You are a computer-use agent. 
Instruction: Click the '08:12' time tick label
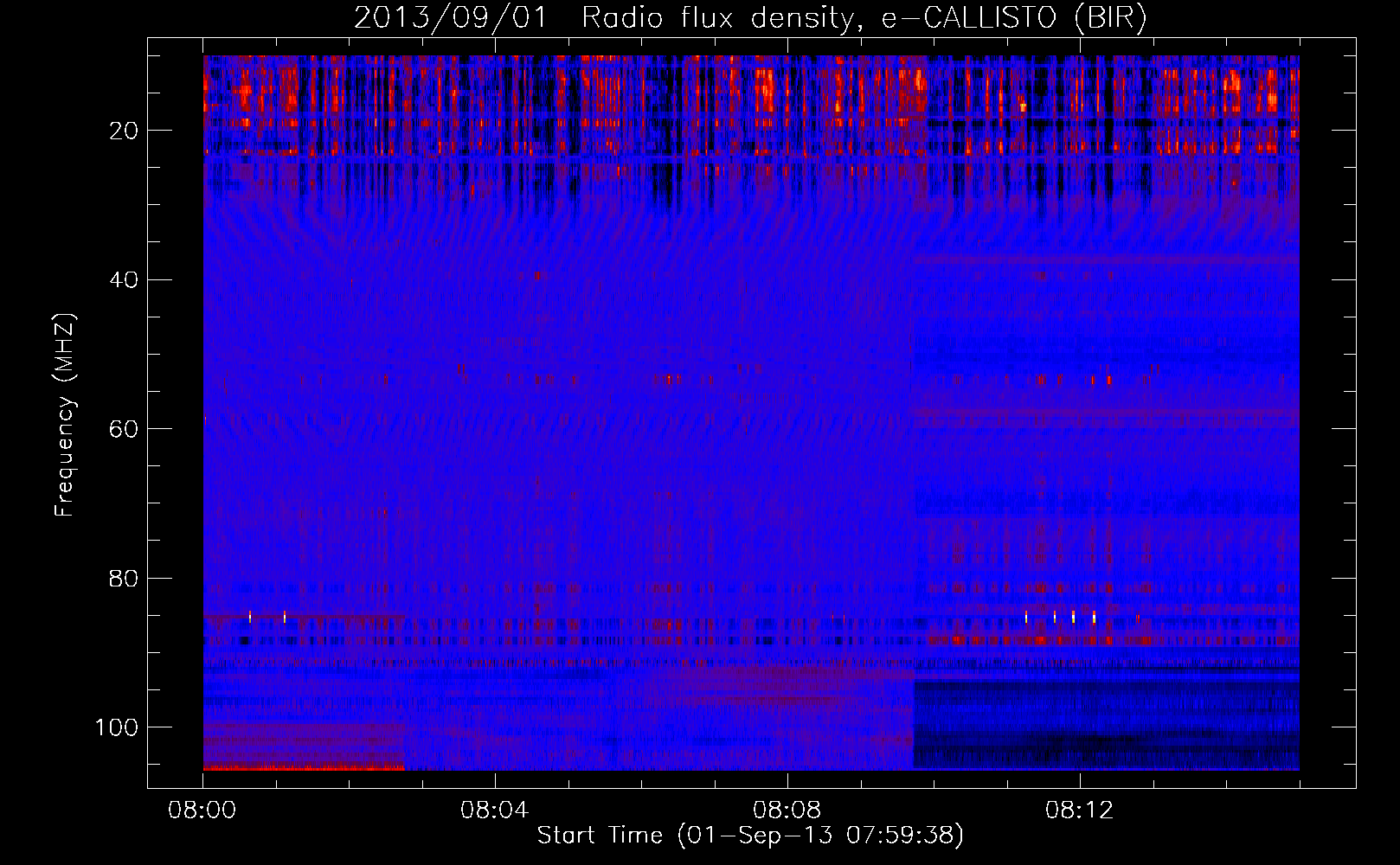(x=1079, y=811)
